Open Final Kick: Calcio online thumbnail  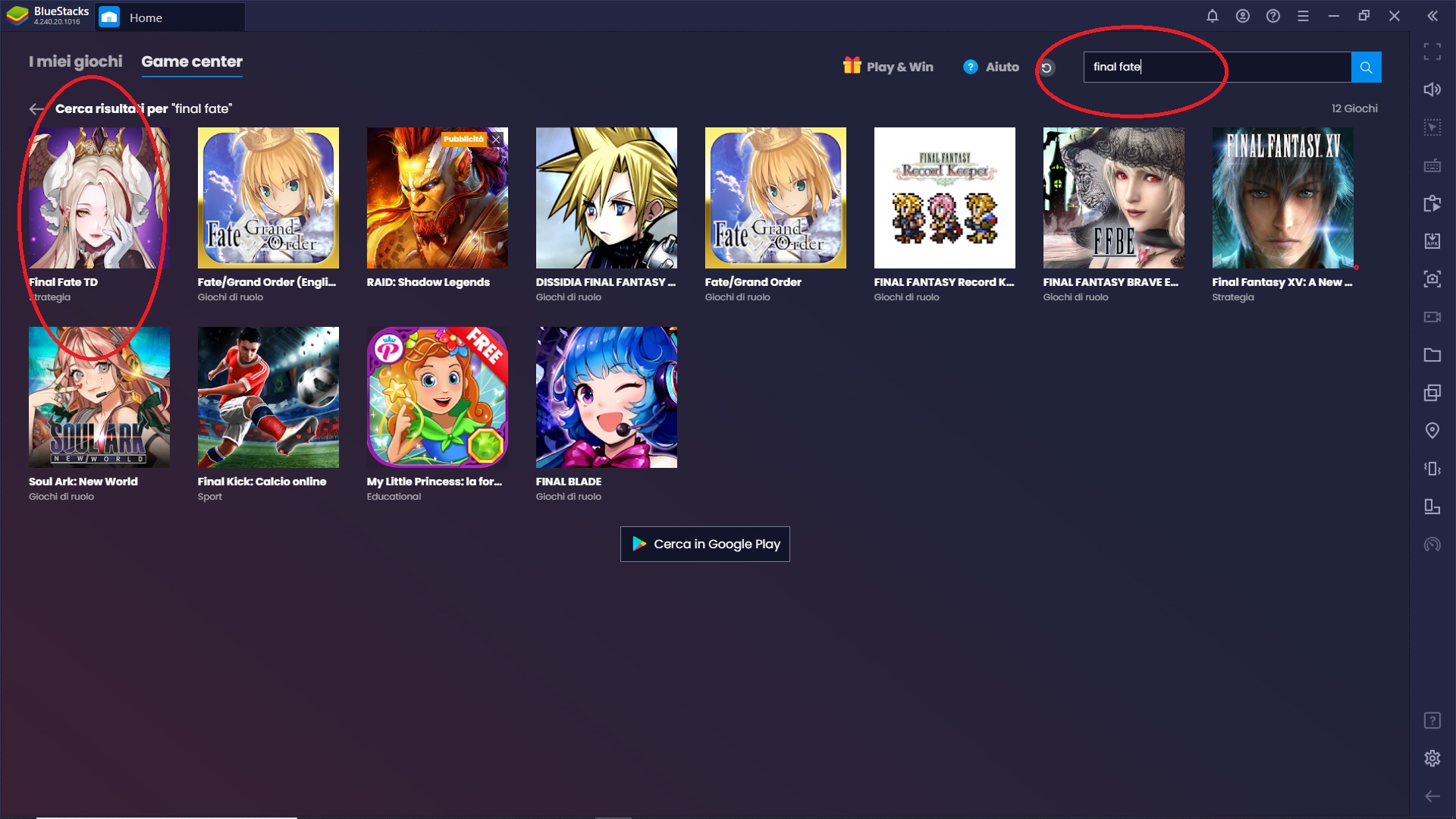pos(268,397)
